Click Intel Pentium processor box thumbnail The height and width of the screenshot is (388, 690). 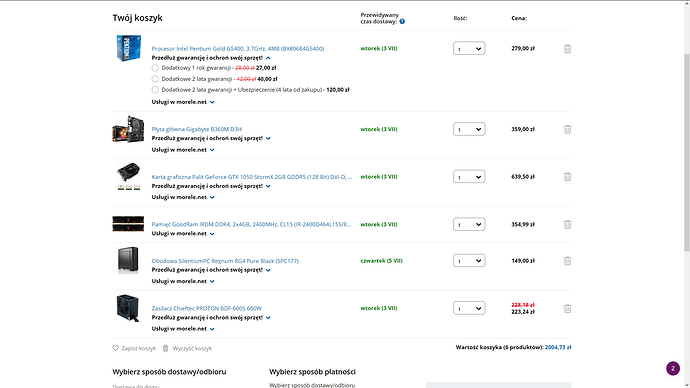point(128,48)
